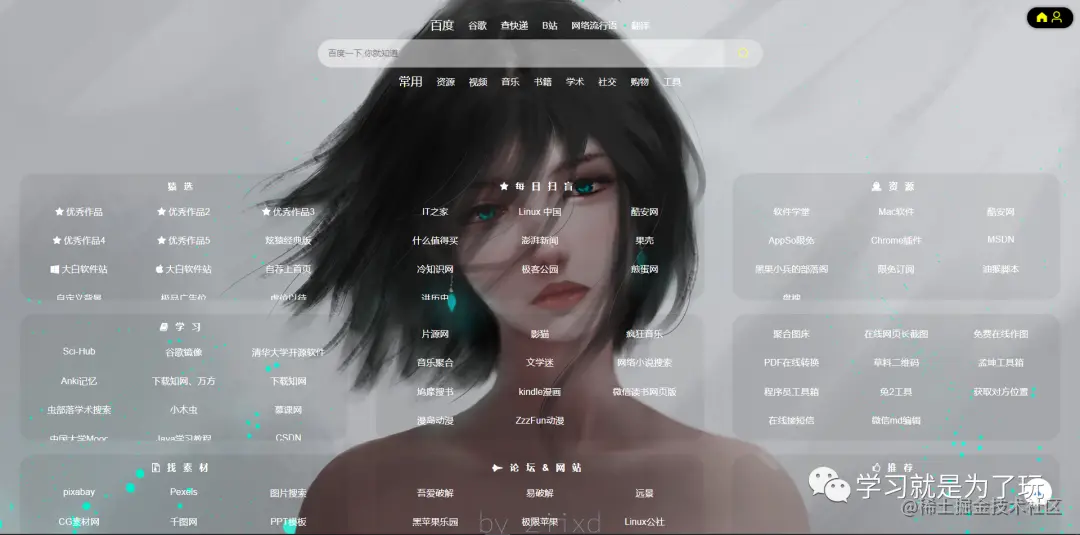Open 疯狂音乐 link

click(645, 334)
